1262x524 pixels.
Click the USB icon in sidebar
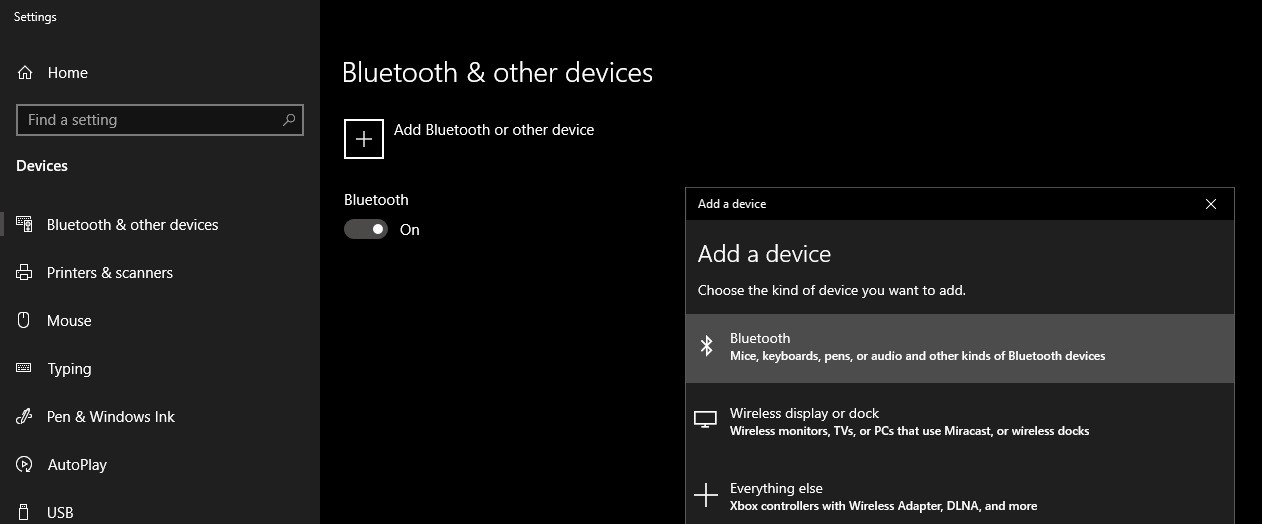click(x=24, y=512)
